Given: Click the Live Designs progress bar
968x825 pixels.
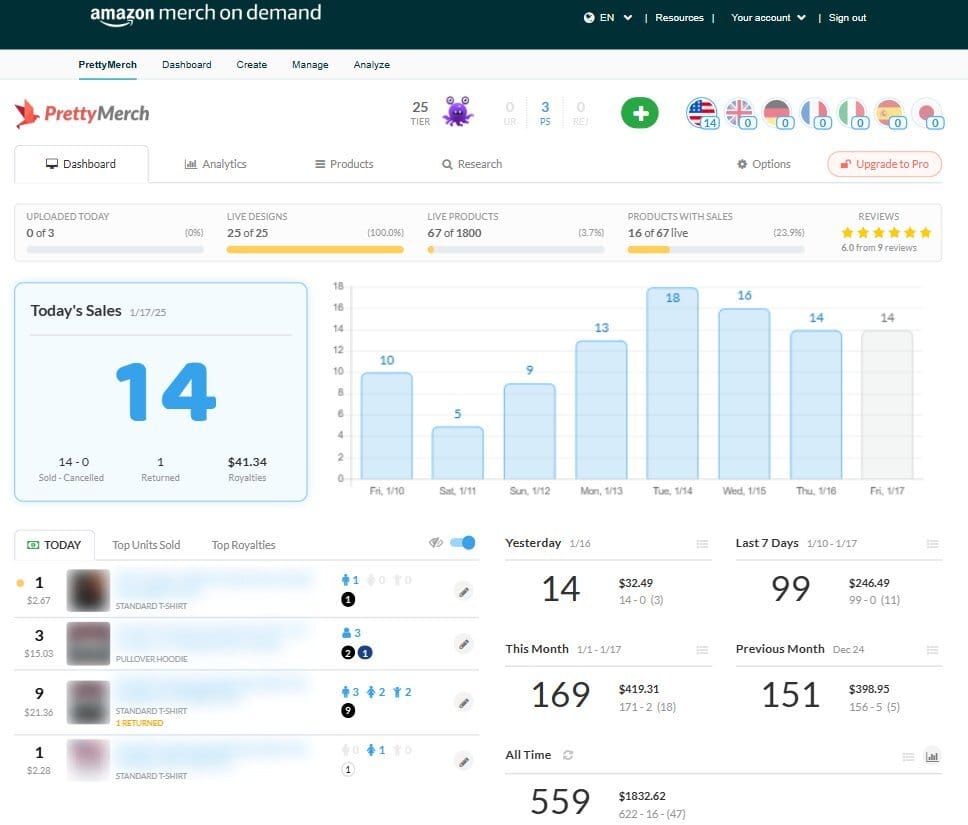Looking at the screenshot, I should [x=315, y=249].
